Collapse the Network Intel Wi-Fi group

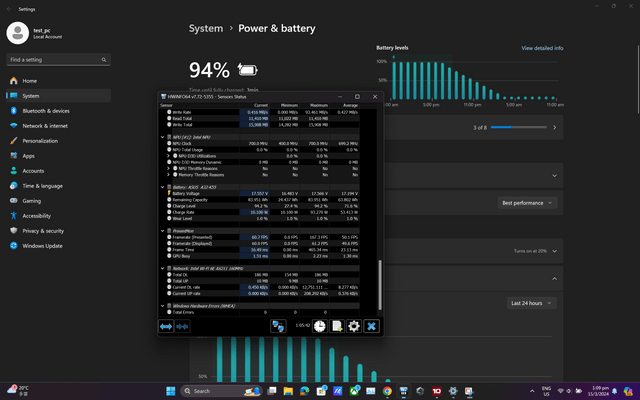coord(162,268)
